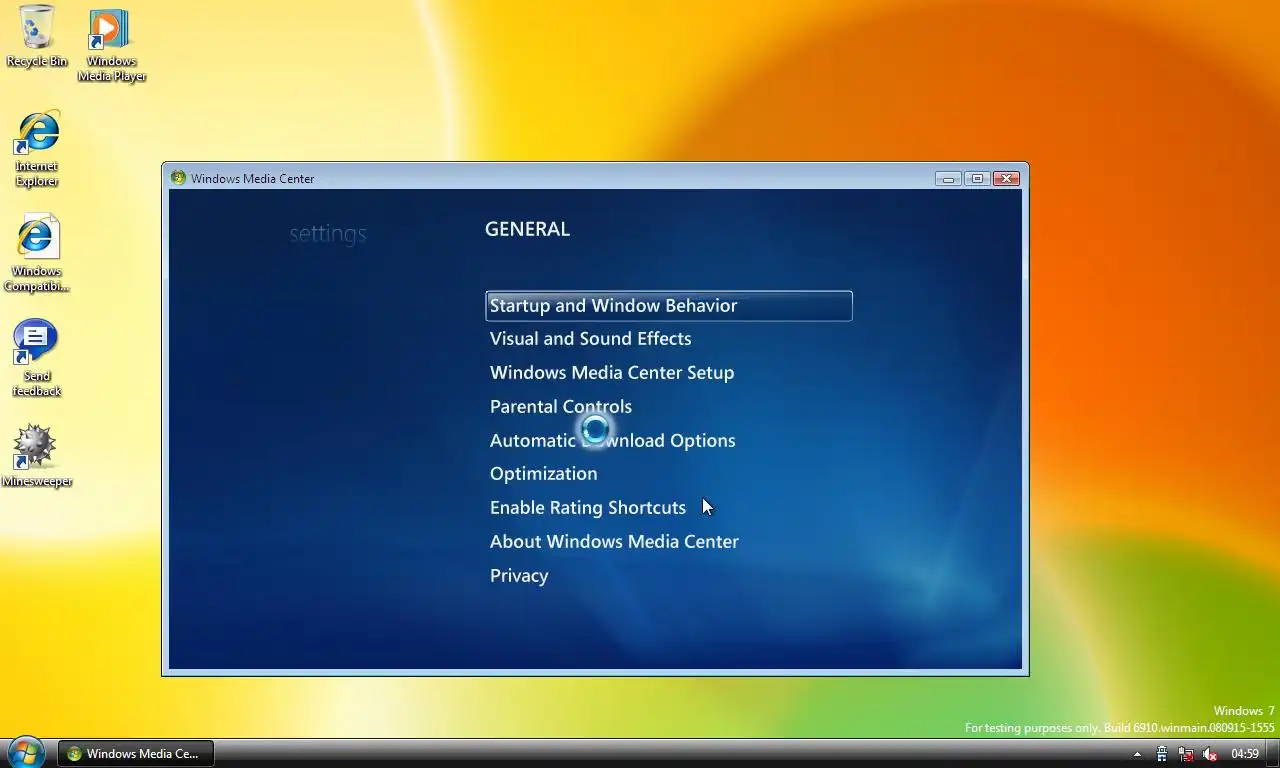Click the Send feedback desktop icon
Viewport: 1280px width, 768px height.
point(37,358)
